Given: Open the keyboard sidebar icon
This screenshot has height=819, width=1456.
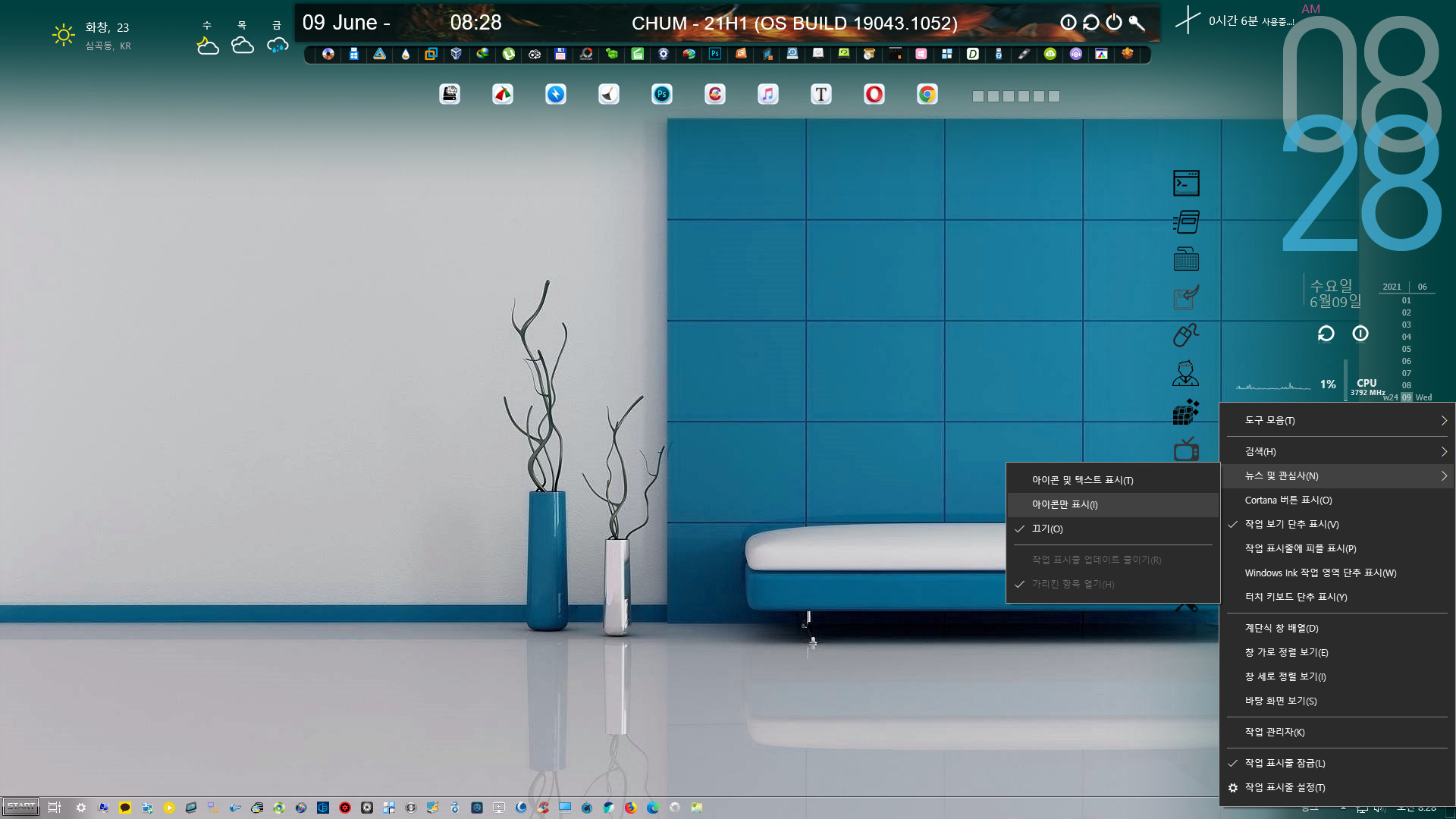Looking at the screenshot, I should (x=1186, y=259).
